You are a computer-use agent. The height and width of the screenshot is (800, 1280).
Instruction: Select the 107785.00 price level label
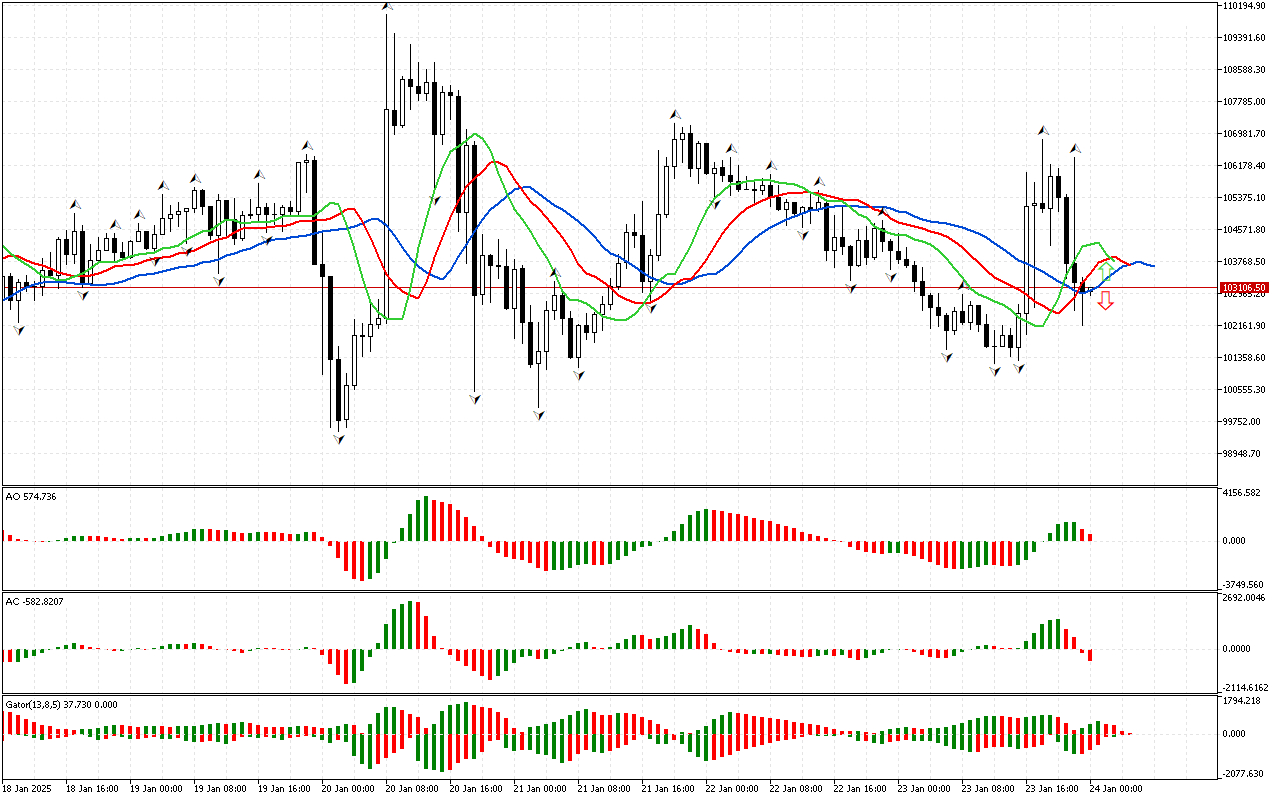point(1244,102)
